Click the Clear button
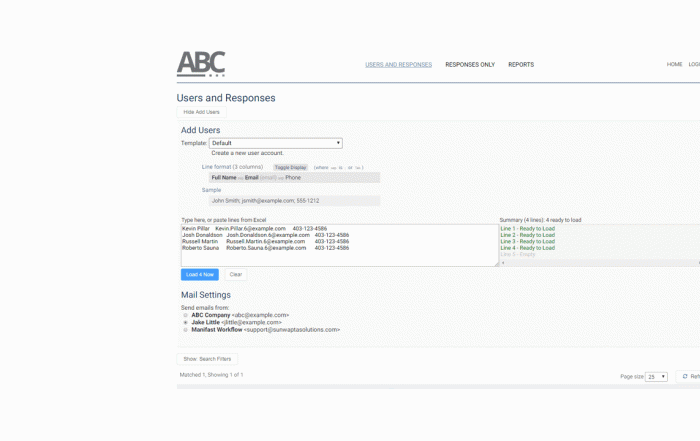The image size is (700, 441). [x=235, y=274]
